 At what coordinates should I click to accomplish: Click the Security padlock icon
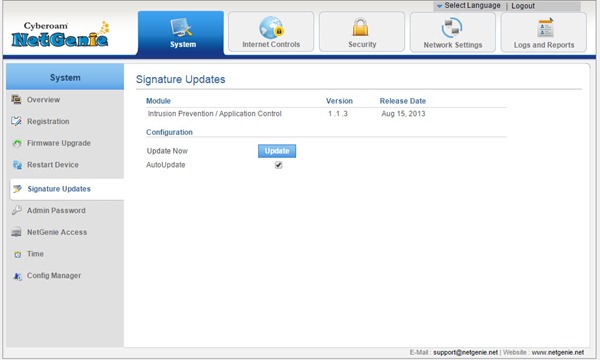pos(360,27)
